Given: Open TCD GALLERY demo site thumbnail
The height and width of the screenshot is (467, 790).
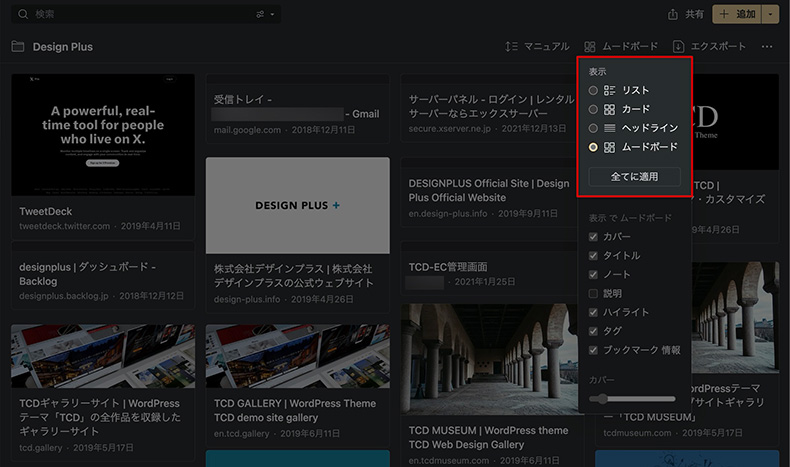Looking at the screenshot, I should 297,356.
